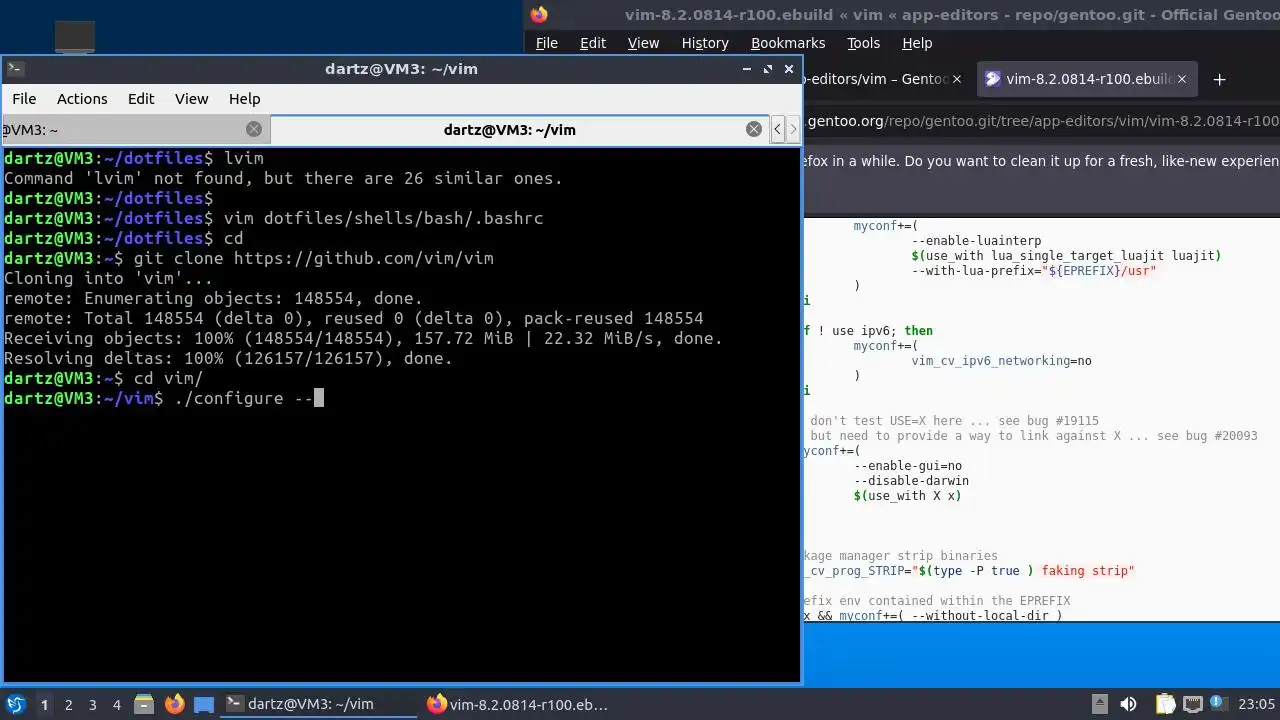Open the terminal Help menu
Screen dimensions: 1280x720
click(x=244, y=98)
